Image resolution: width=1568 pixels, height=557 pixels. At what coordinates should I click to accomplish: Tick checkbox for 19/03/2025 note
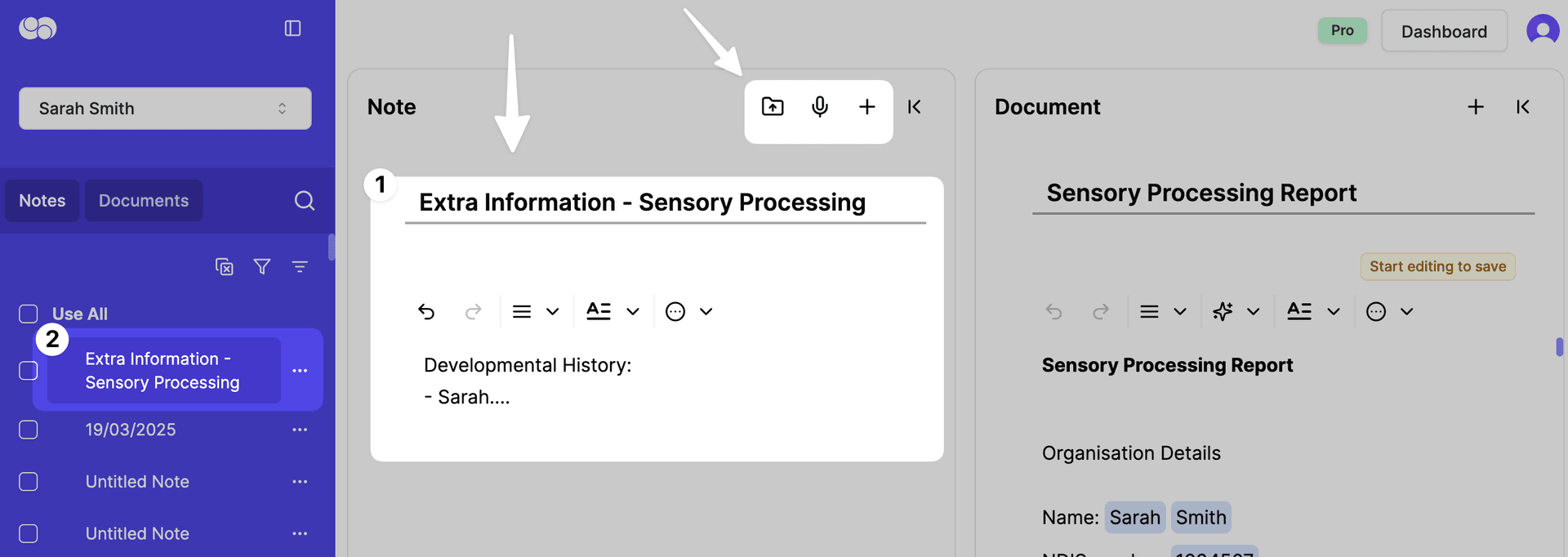pyautogui.click(x=29, y=430)
